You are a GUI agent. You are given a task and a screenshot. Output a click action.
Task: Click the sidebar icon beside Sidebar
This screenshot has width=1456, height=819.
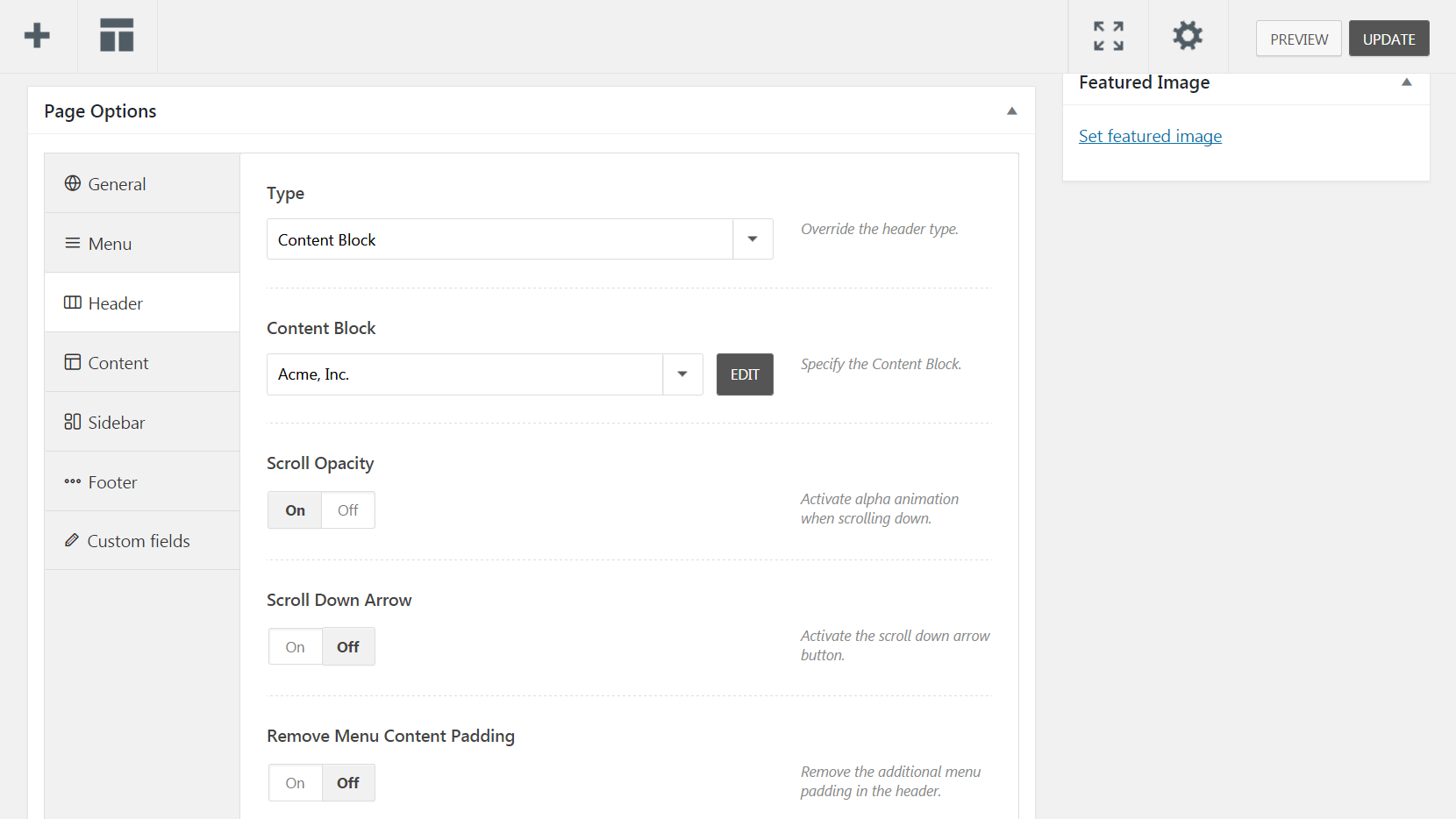(x=73, y=422)
